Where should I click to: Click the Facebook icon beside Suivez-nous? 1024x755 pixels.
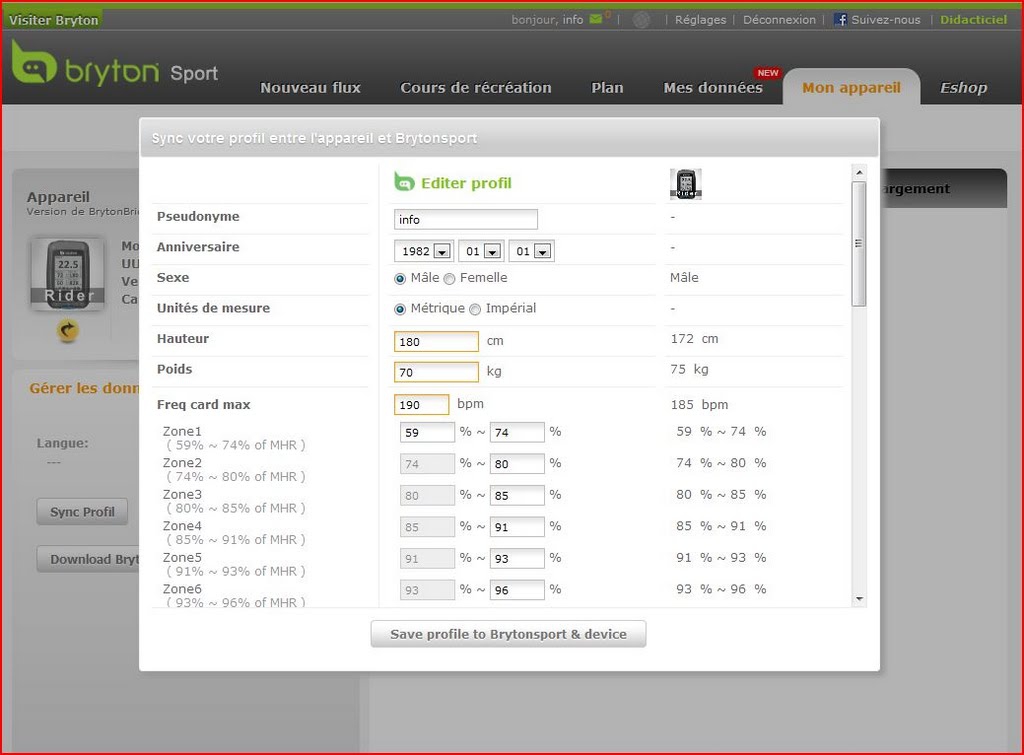[x=840, y=20]
